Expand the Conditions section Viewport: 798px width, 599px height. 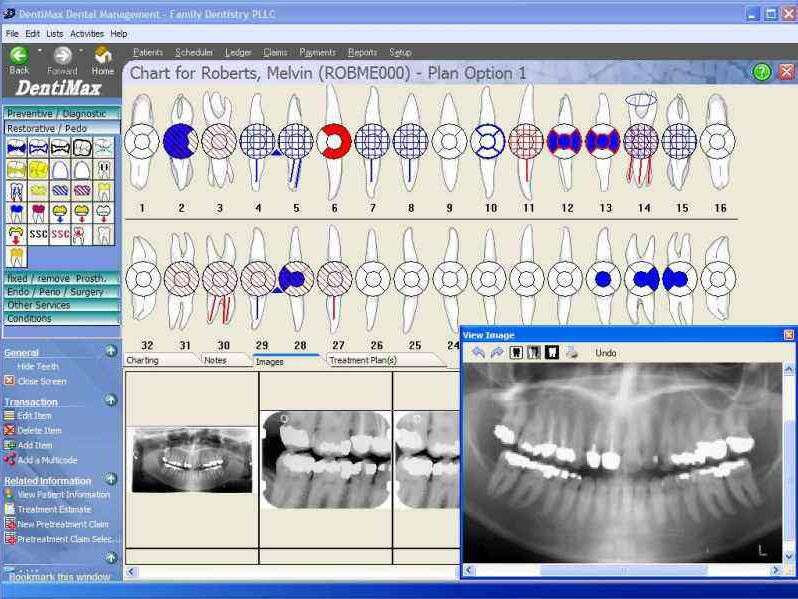click(62, 318)
